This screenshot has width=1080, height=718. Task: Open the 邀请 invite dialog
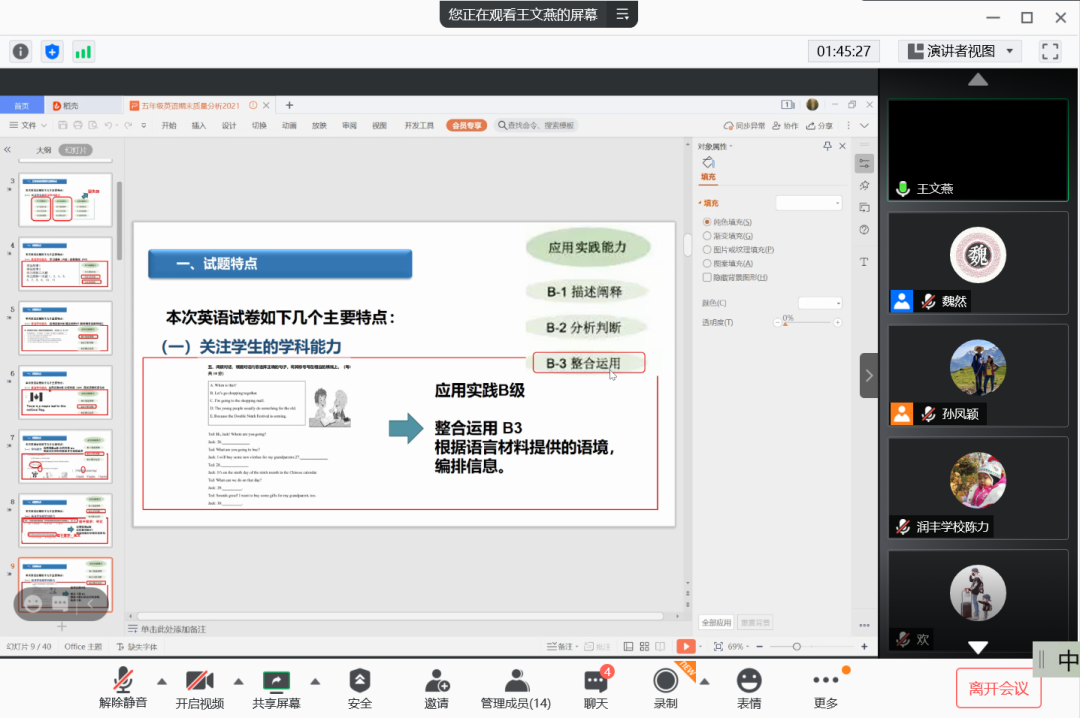437,688
